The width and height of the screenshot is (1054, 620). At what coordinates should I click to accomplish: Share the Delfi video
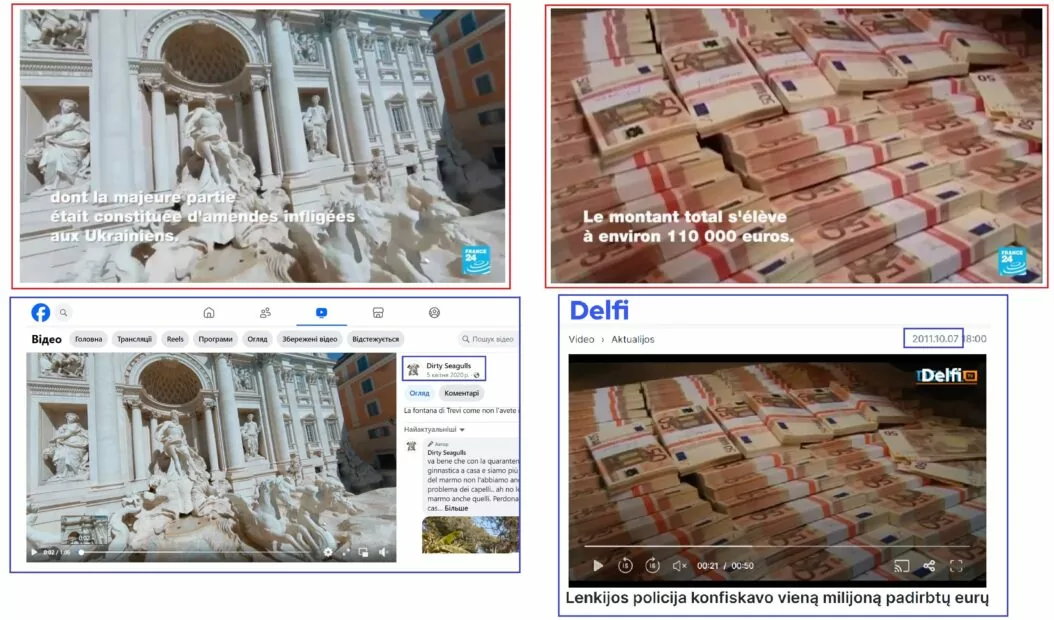click(929, 566)
